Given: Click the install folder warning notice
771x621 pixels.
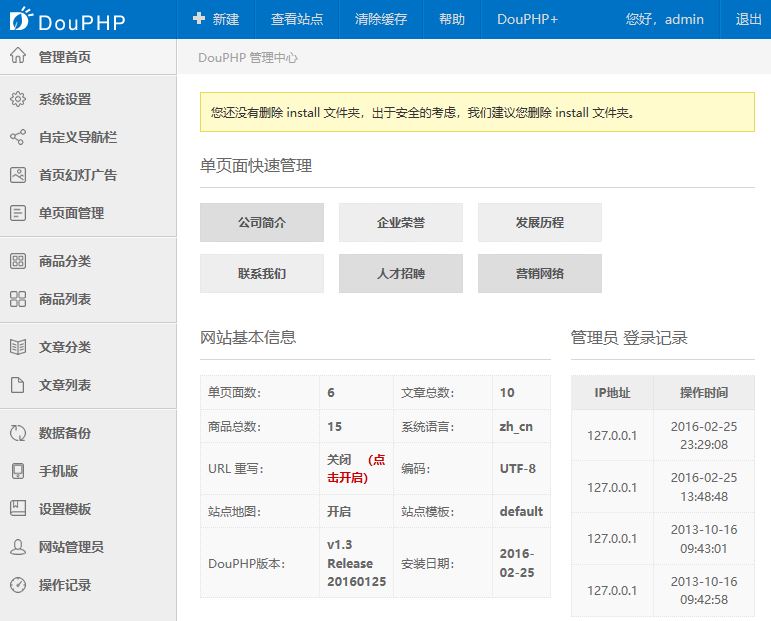Looking at the screenshot, I should click(x=477, y=112).
